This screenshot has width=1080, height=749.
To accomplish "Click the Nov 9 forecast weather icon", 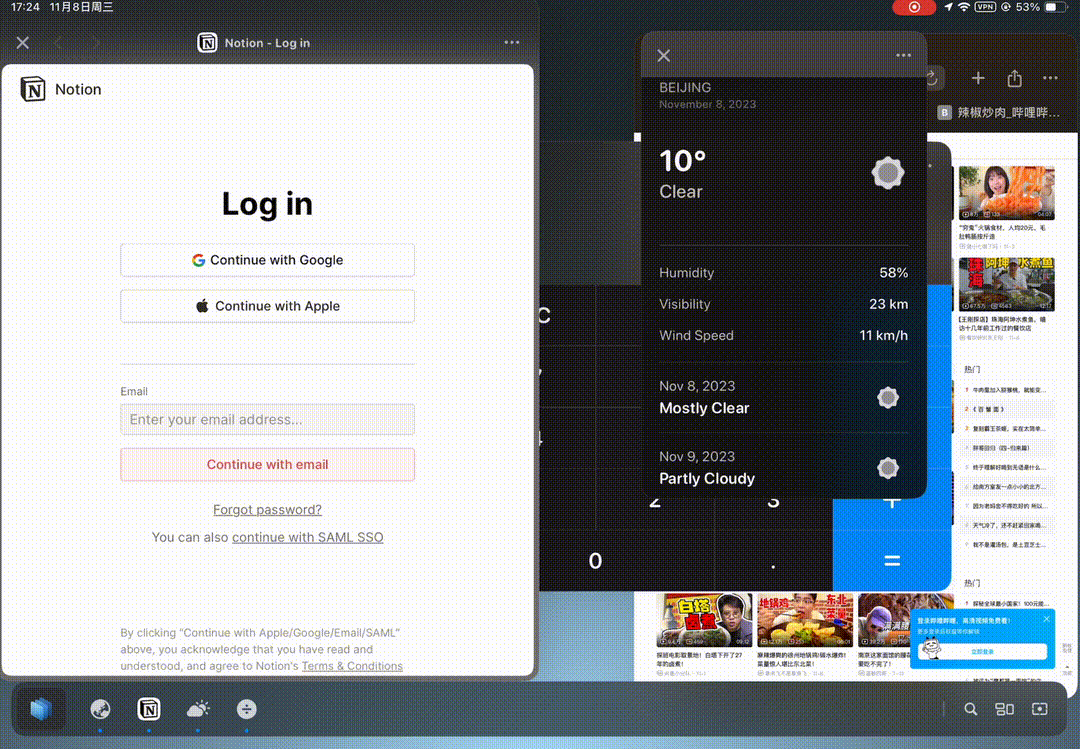I will click(x=888, y=468).
